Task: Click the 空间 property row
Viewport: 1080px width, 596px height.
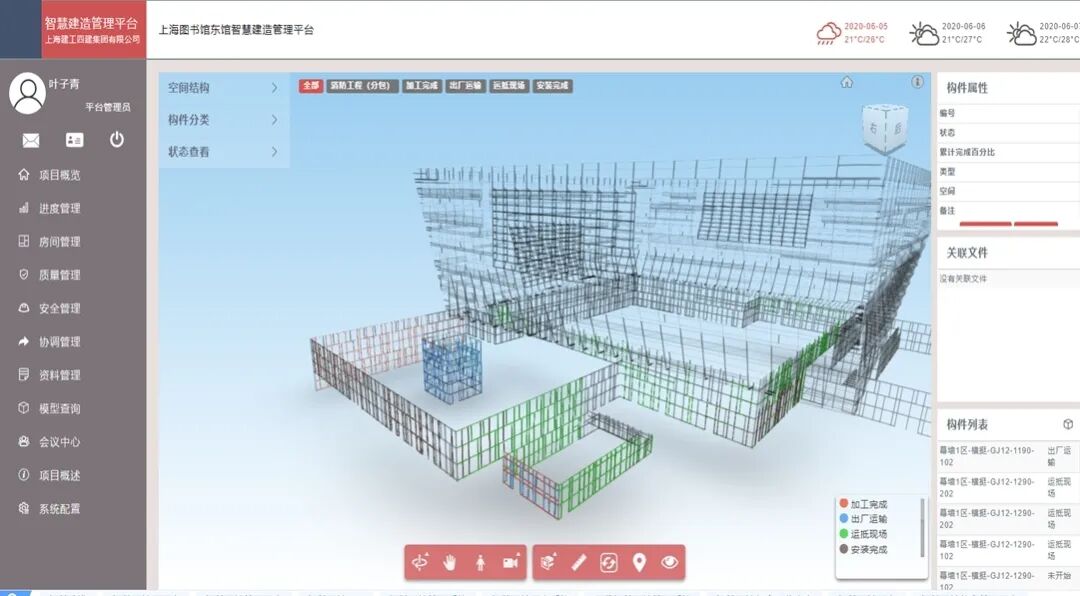Action: (1008, 191)
